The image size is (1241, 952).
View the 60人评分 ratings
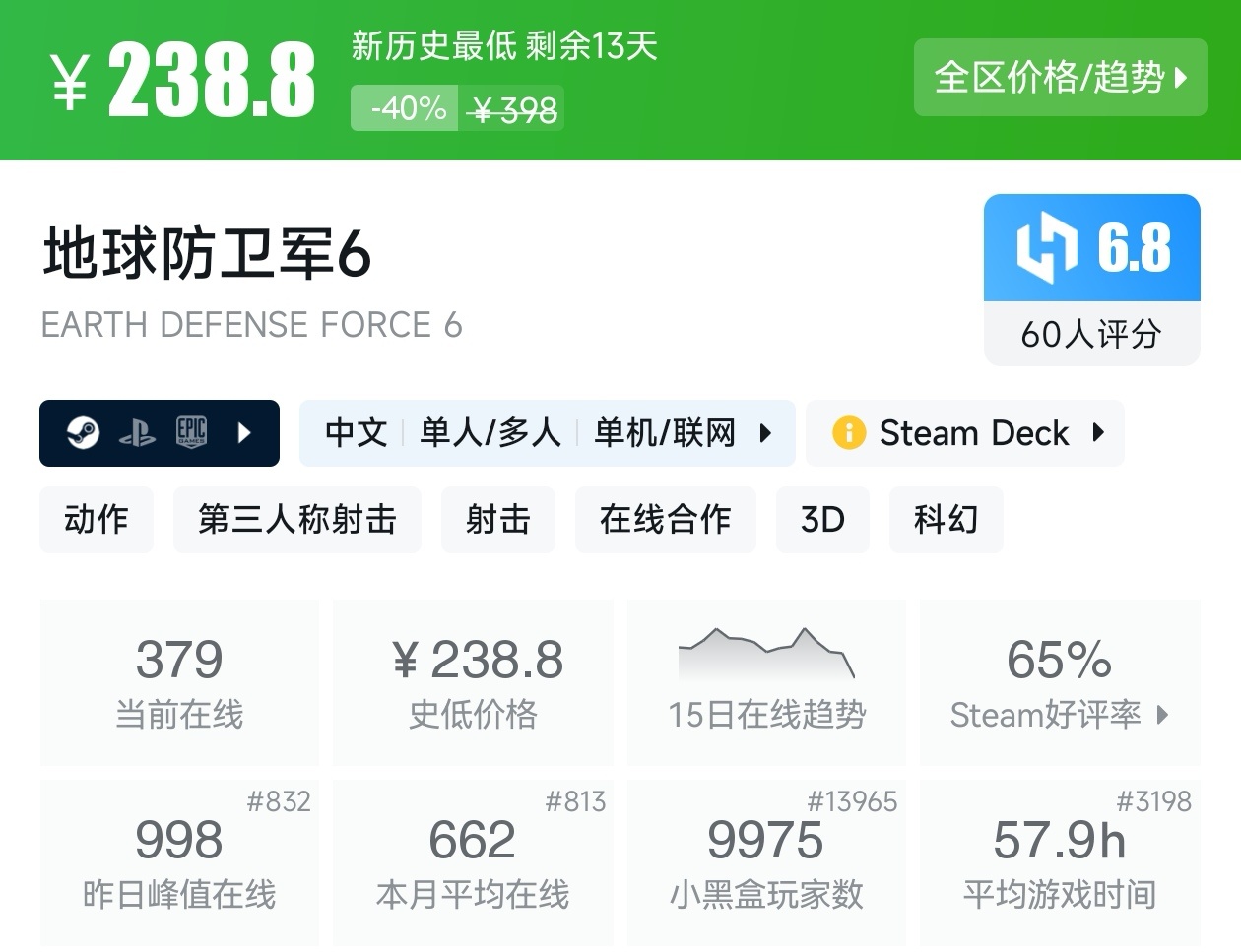click(1091, 334)
